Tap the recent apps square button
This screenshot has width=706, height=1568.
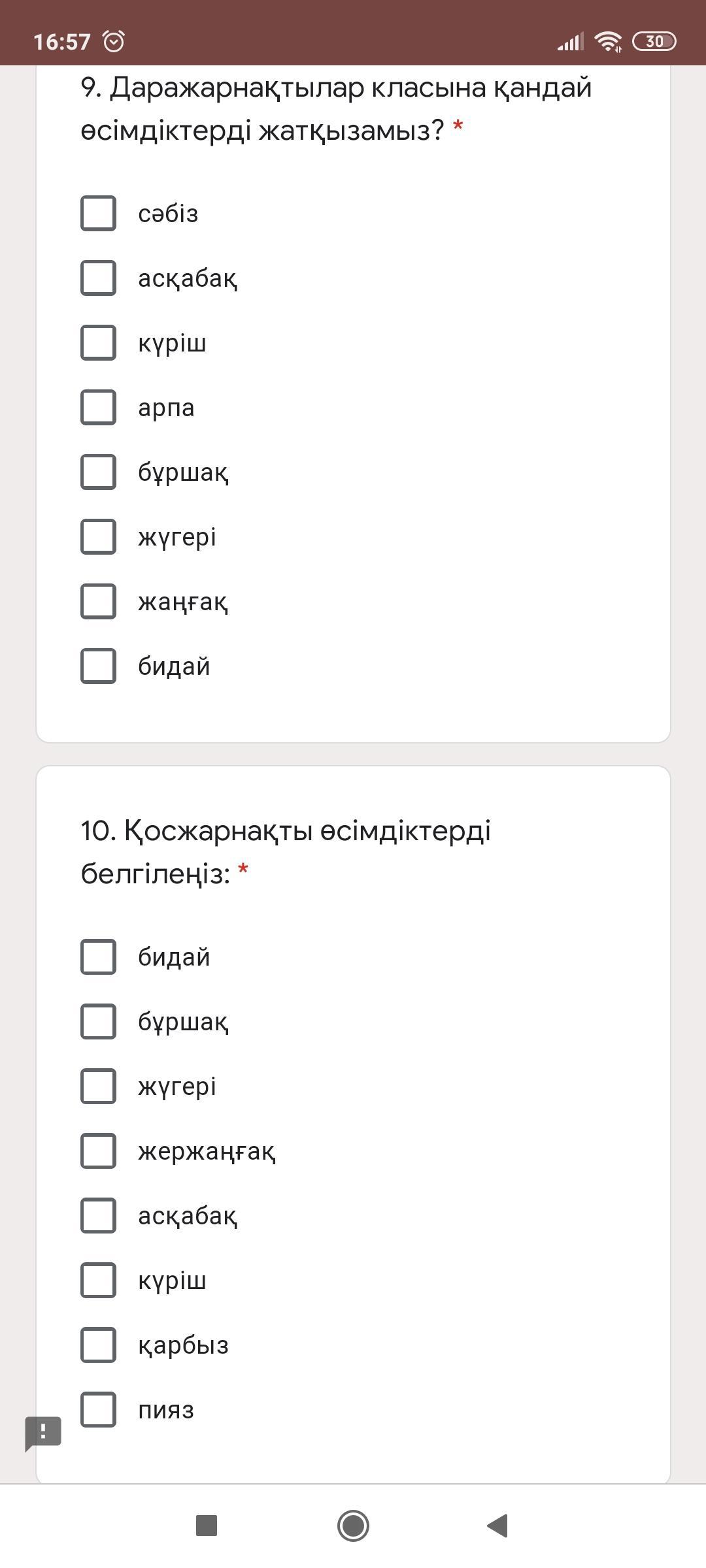point(207,1526)
